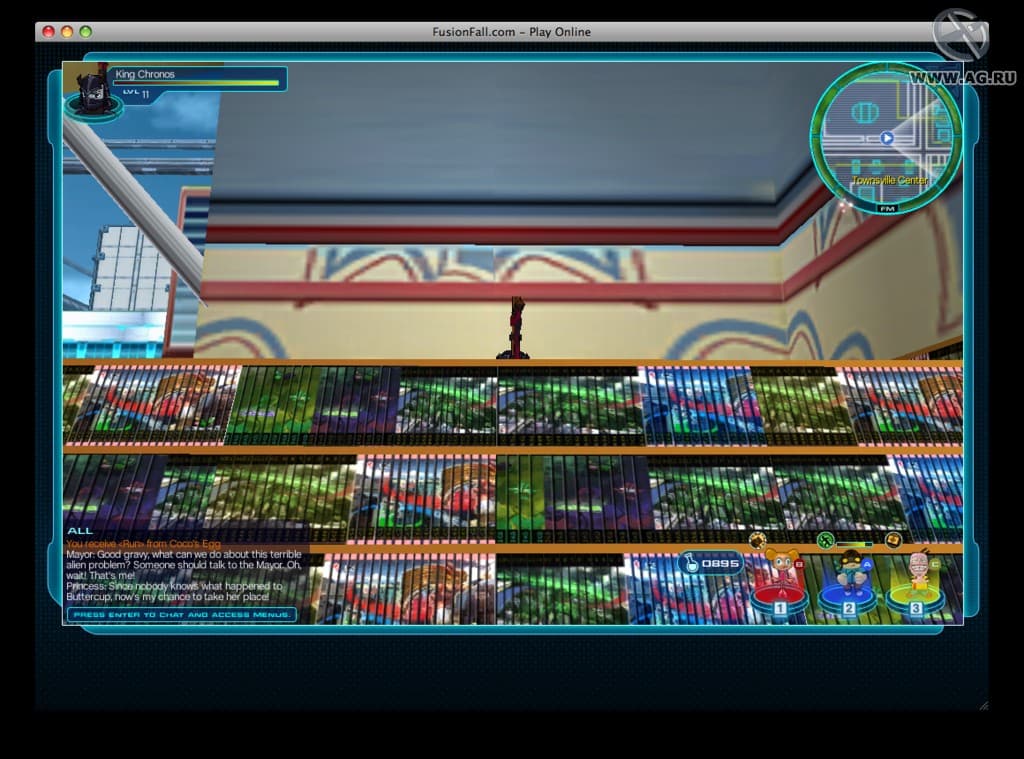Click the stamina bar beside running icon
The image size is (1024, 759).
[x=855, y=543]
